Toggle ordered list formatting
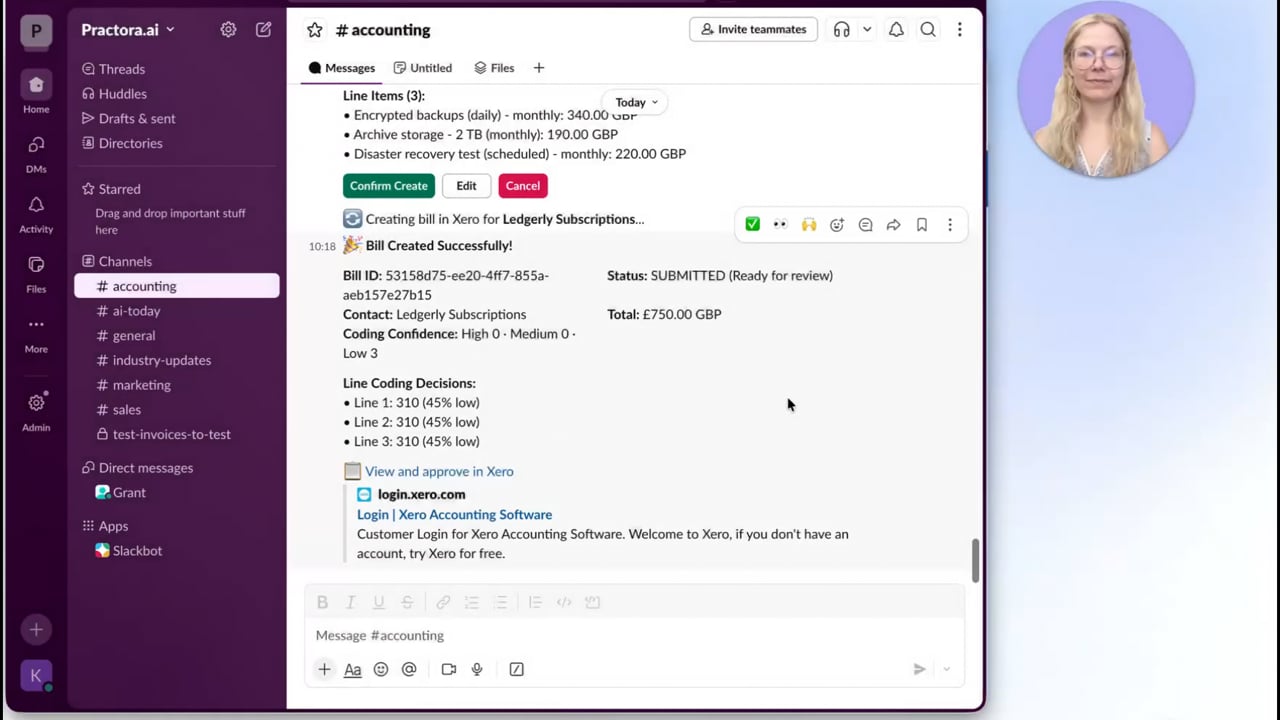The height and width of the screenshot is (720, 1280). (471, 602)
